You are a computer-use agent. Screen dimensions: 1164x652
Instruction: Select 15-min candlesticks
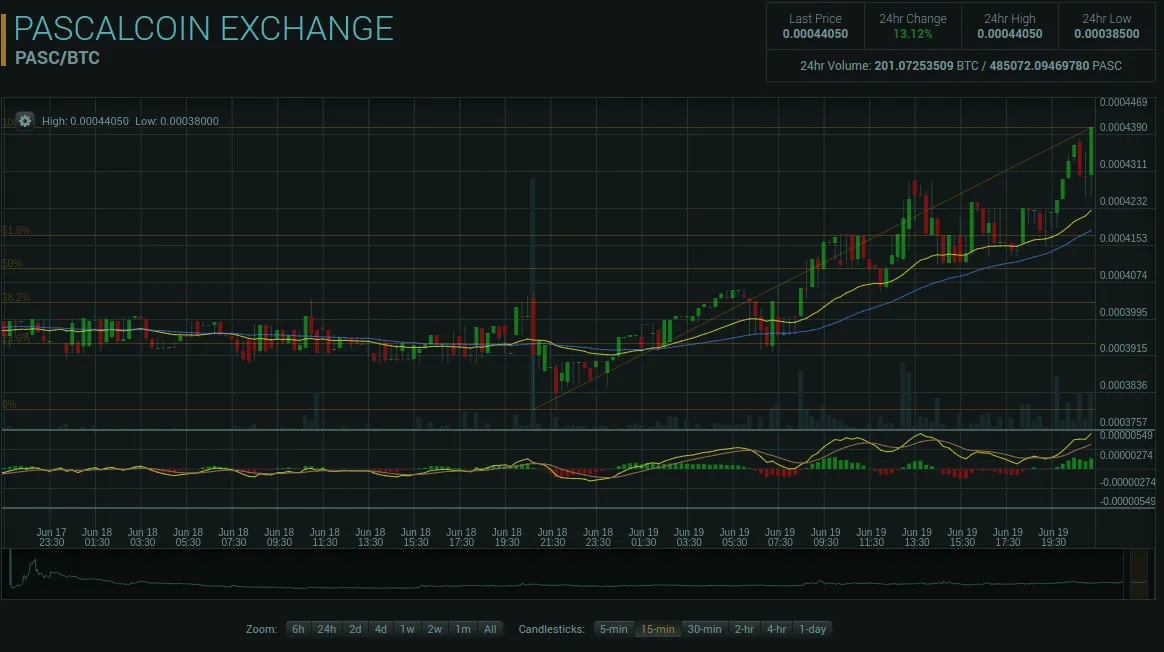point(658,629)
